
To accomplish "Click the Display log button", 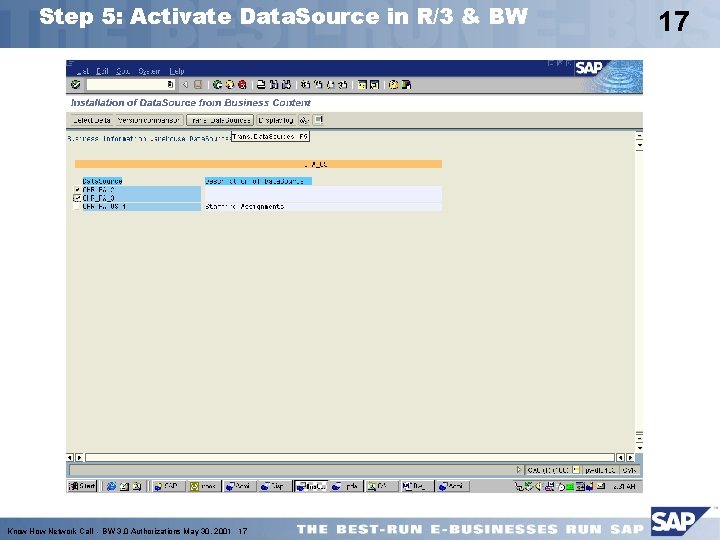I will coord(276,120).
